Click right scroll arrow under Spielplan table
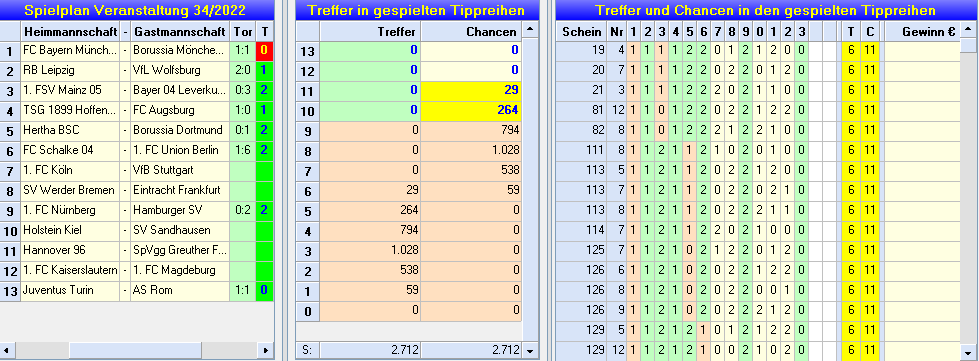 coord(266,350)
